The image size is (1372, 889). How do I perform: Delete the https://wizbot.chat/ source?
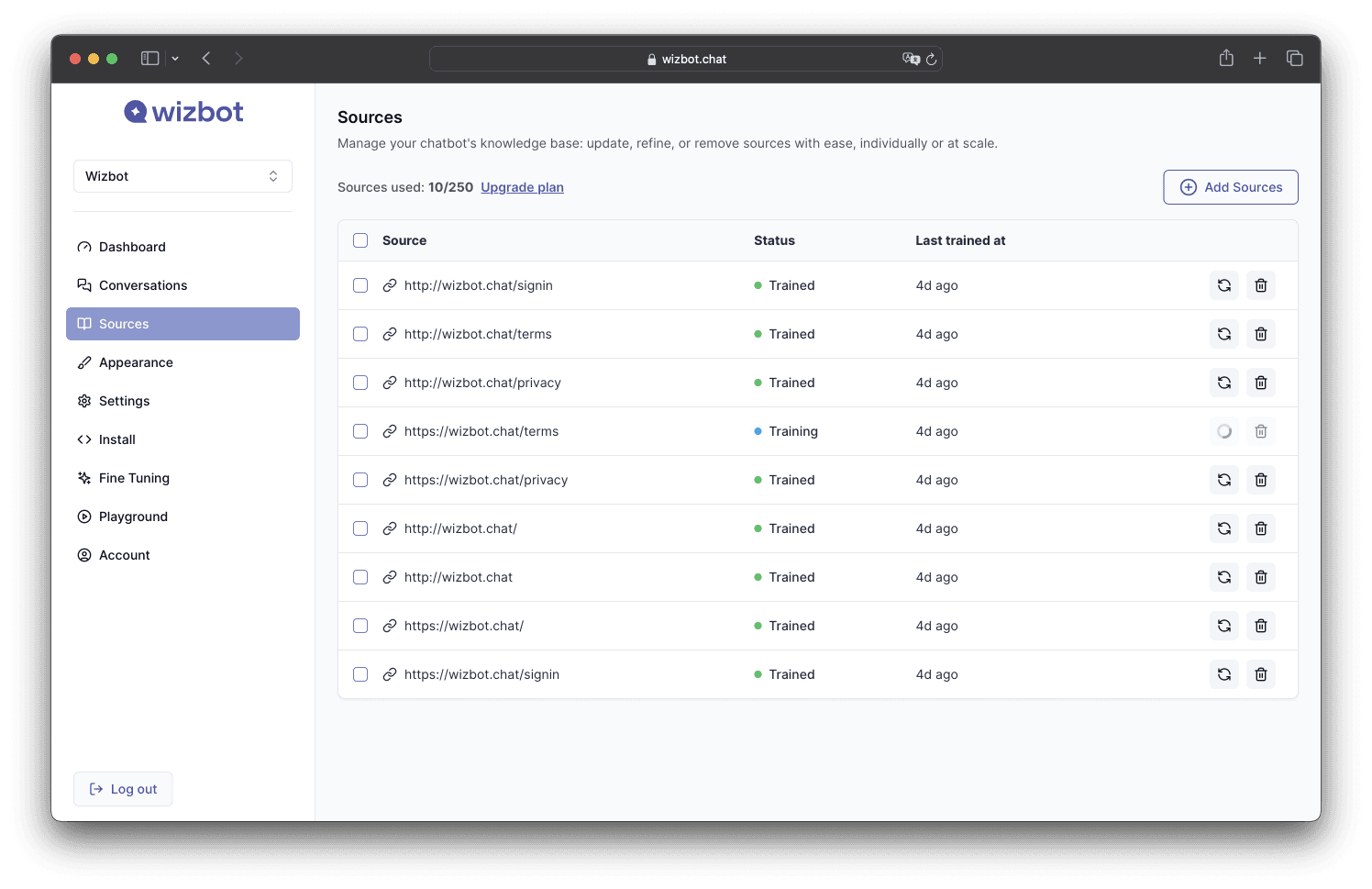click(1261, 626)
